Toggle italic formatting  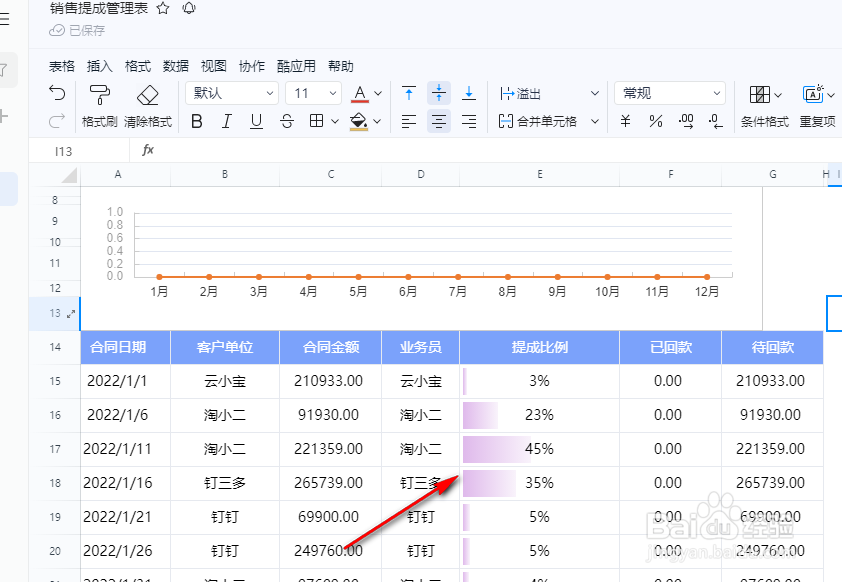click(226, 121)
